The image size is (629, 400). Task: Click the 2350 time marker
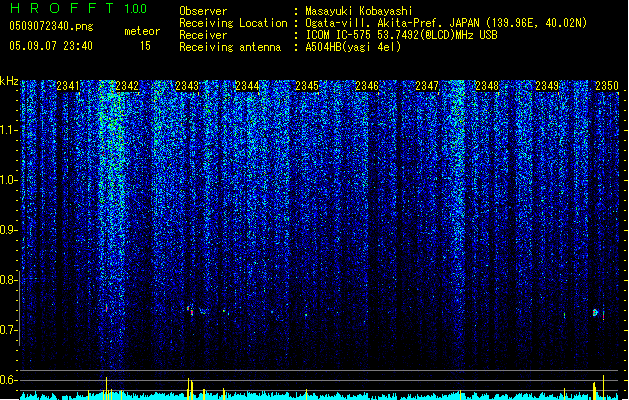(607, 85)
